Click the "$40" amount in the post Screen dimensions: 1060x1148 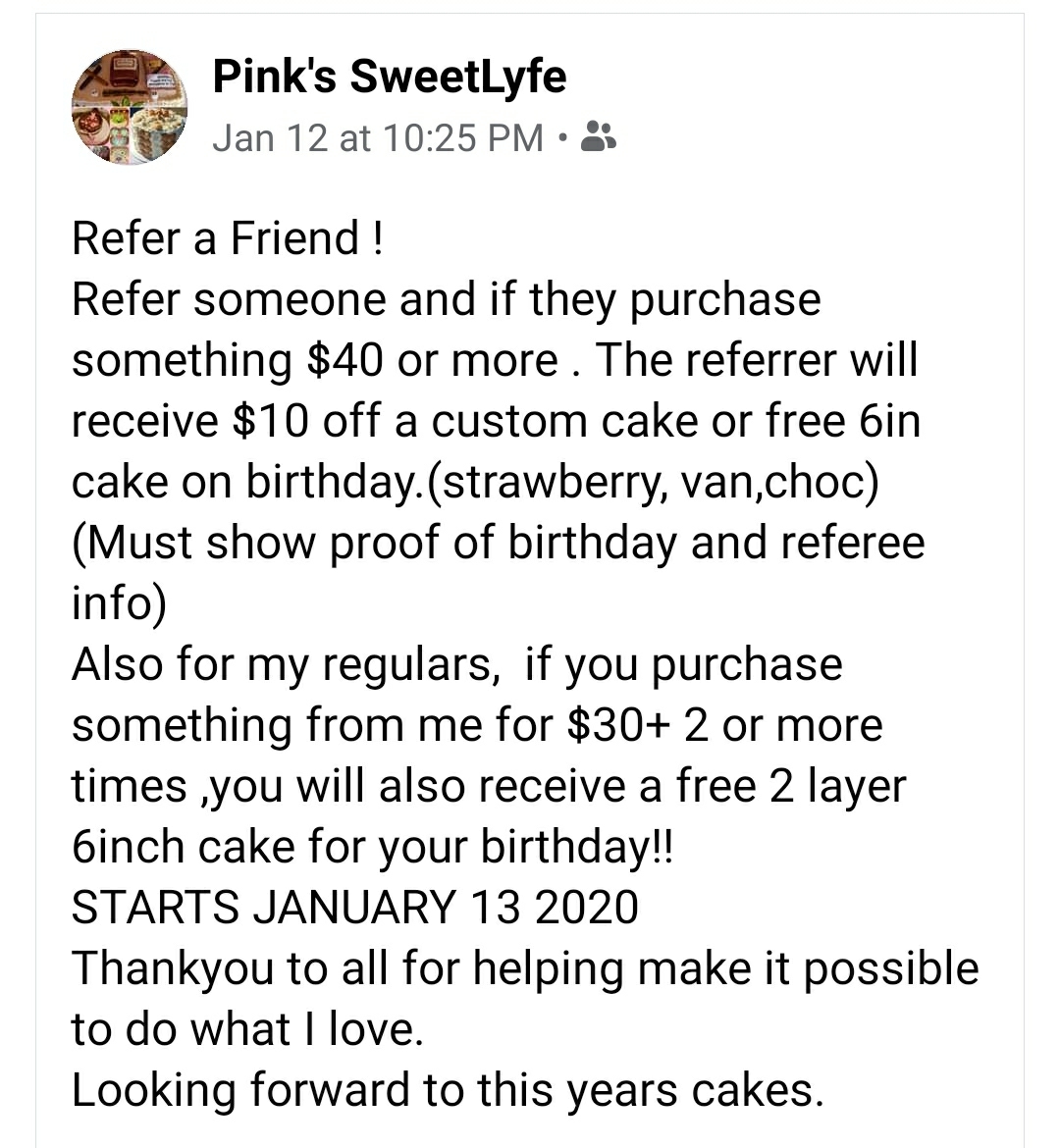344,360
